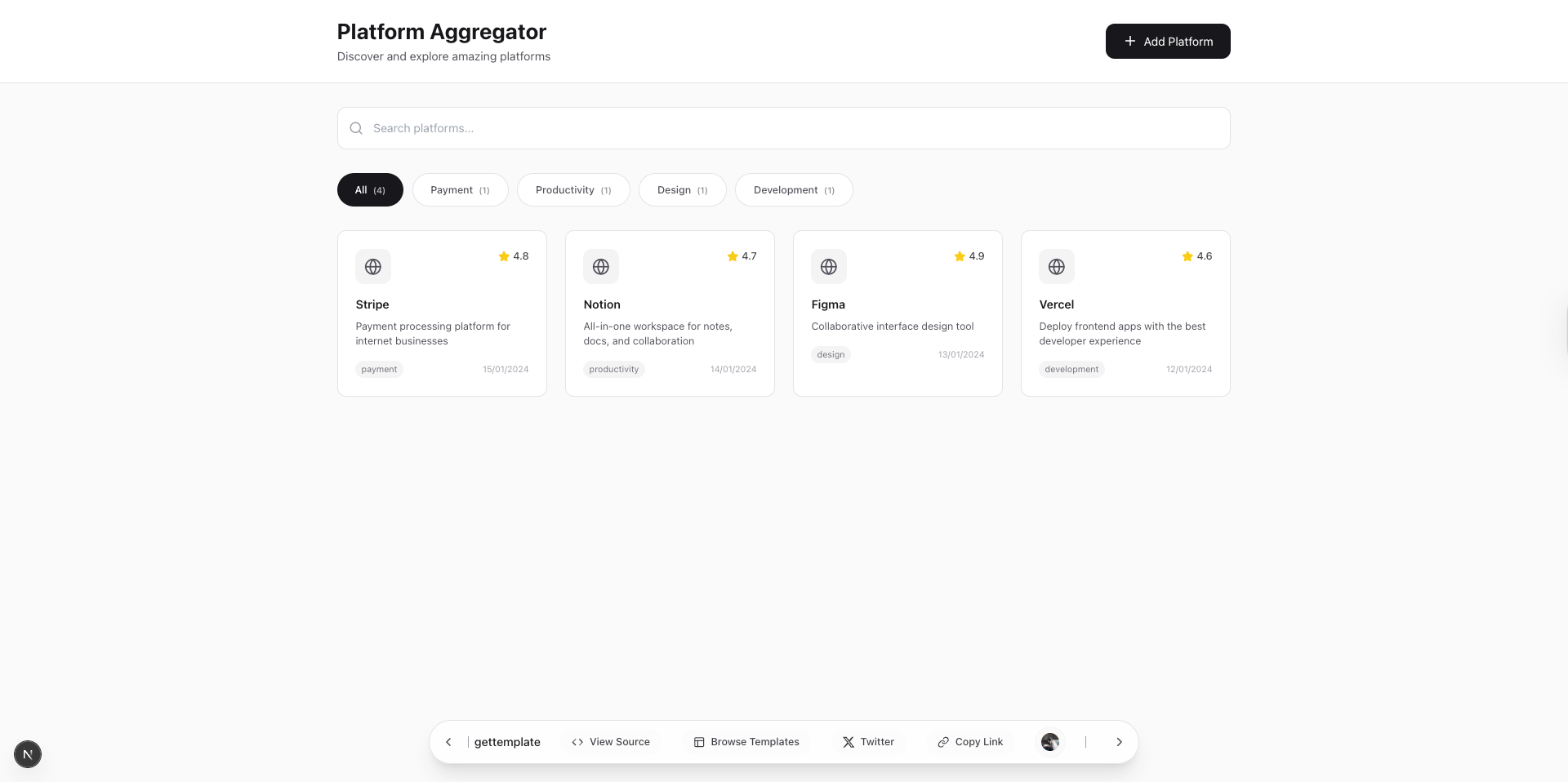Open the Stripe platform title
The width and height of the screenshot is (1568, 782).
click(372, 304)
